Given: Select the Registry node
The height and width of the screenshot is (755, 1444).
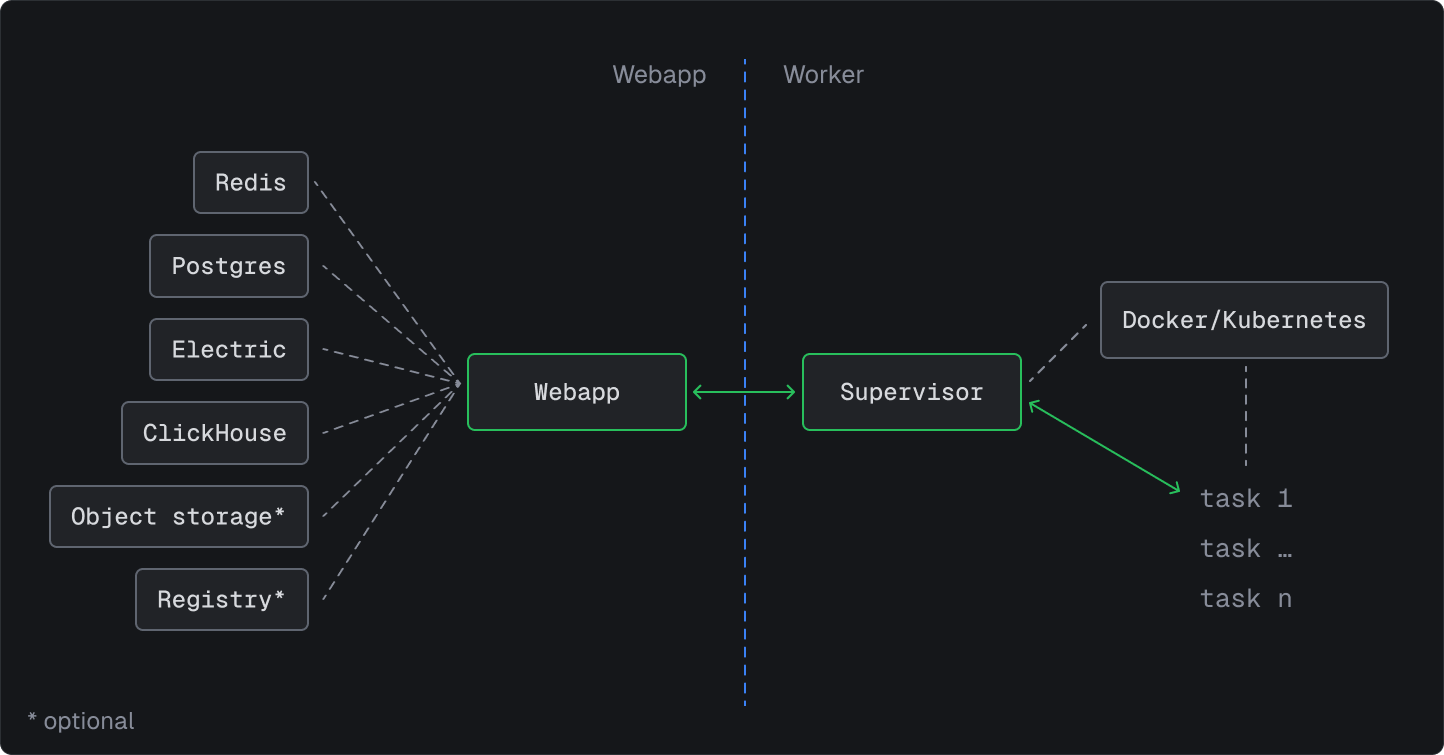Looking at the screenshot, I should point(221,599).
